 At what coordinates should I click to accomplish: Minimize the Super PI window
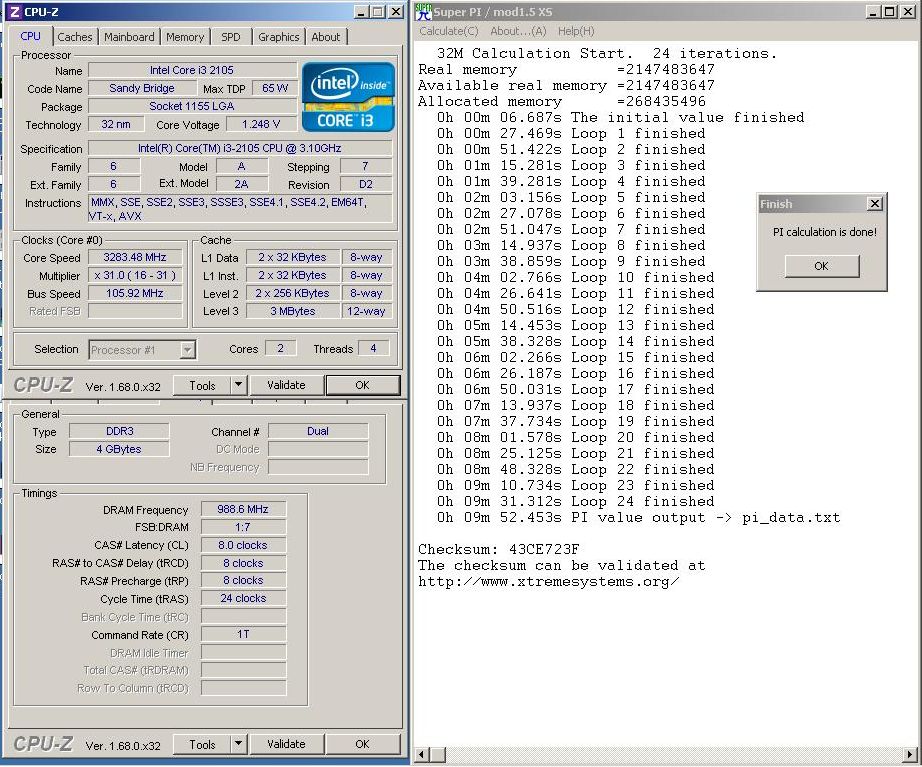pyautogui.click(x=873, y=12)
